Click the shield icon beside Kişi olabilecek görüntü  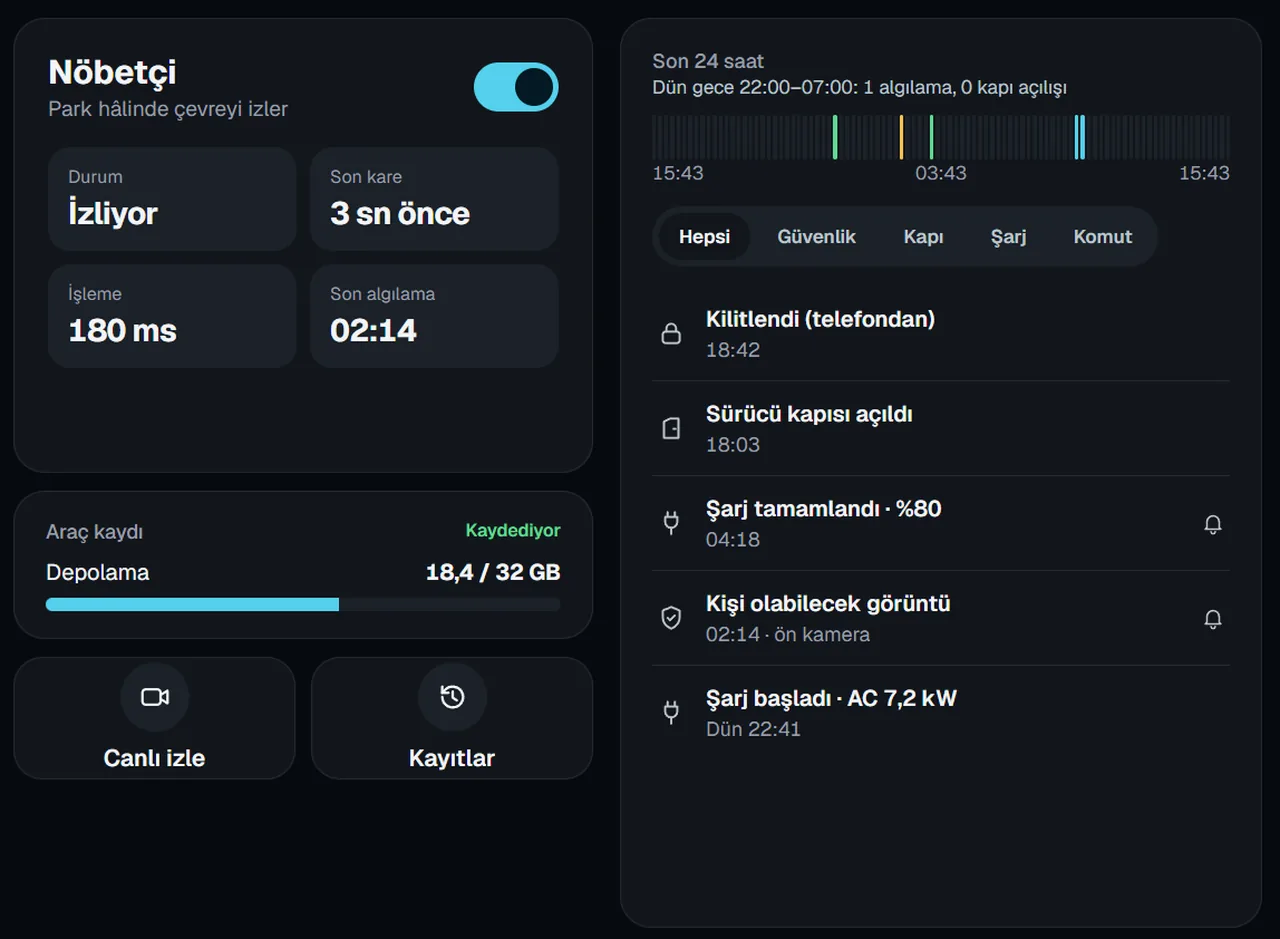tap(671, 618)
